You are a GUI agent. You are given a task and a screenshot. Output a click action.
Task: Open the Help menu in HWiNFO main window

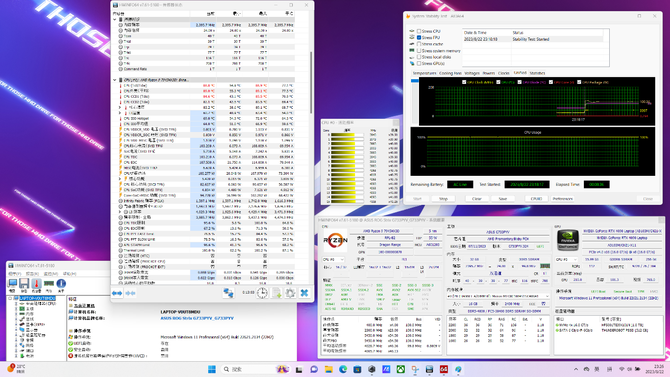coord(69,274)
